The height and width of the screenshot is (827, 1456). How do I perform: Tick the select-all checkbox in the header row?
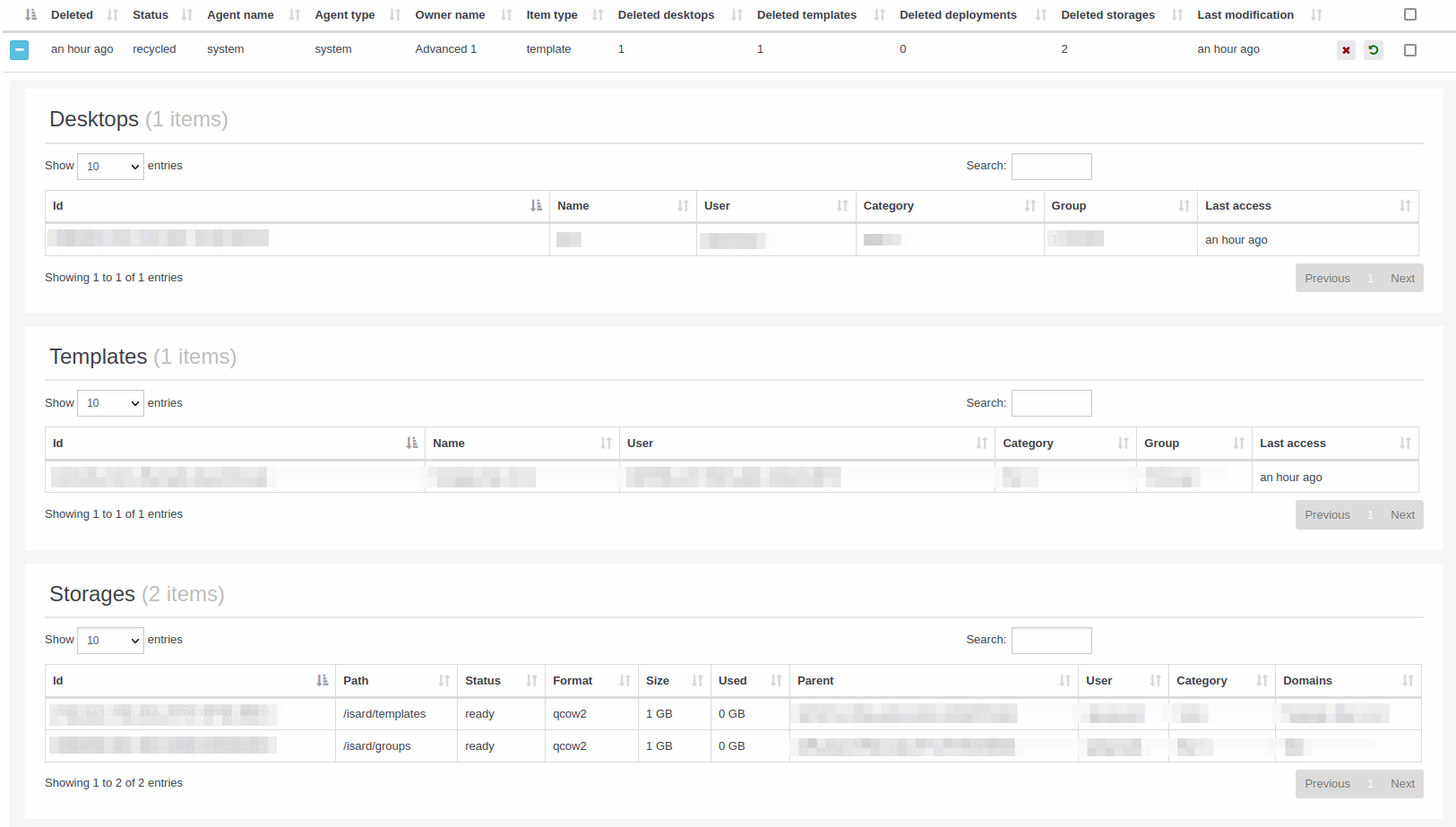pyautogui.click(x=1409, y=14)
